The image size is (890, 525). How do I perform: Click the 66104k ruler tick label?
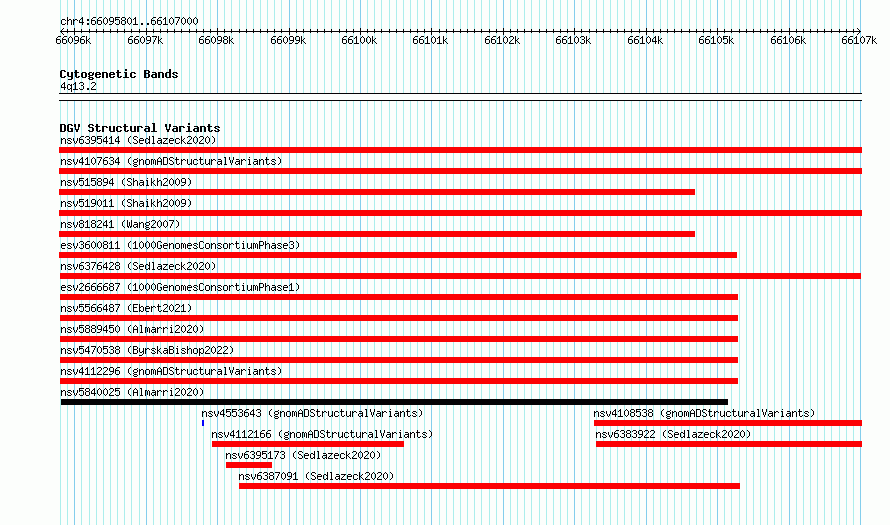(x=645, y=40)
